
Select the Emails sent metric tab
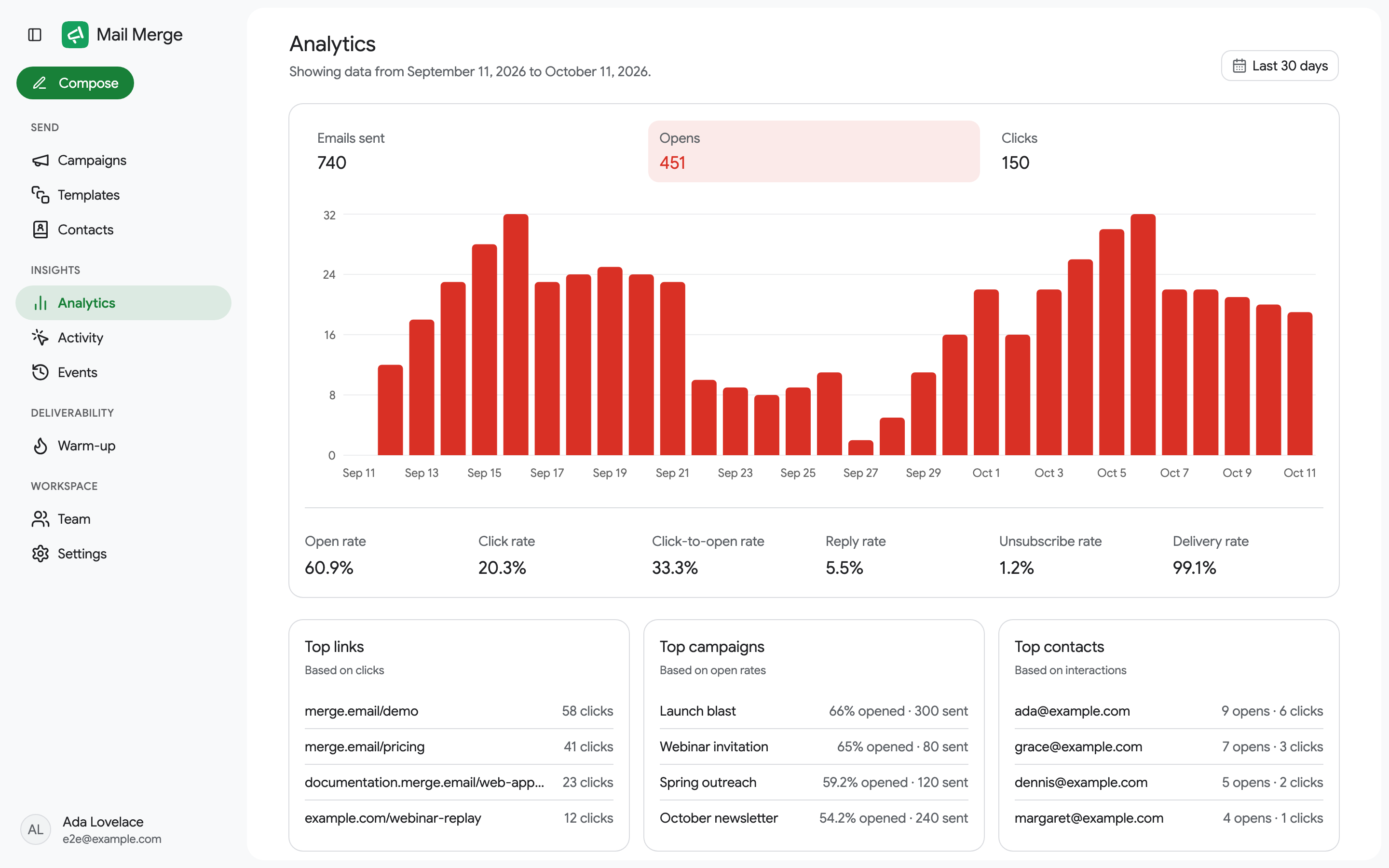pos(471,151)
